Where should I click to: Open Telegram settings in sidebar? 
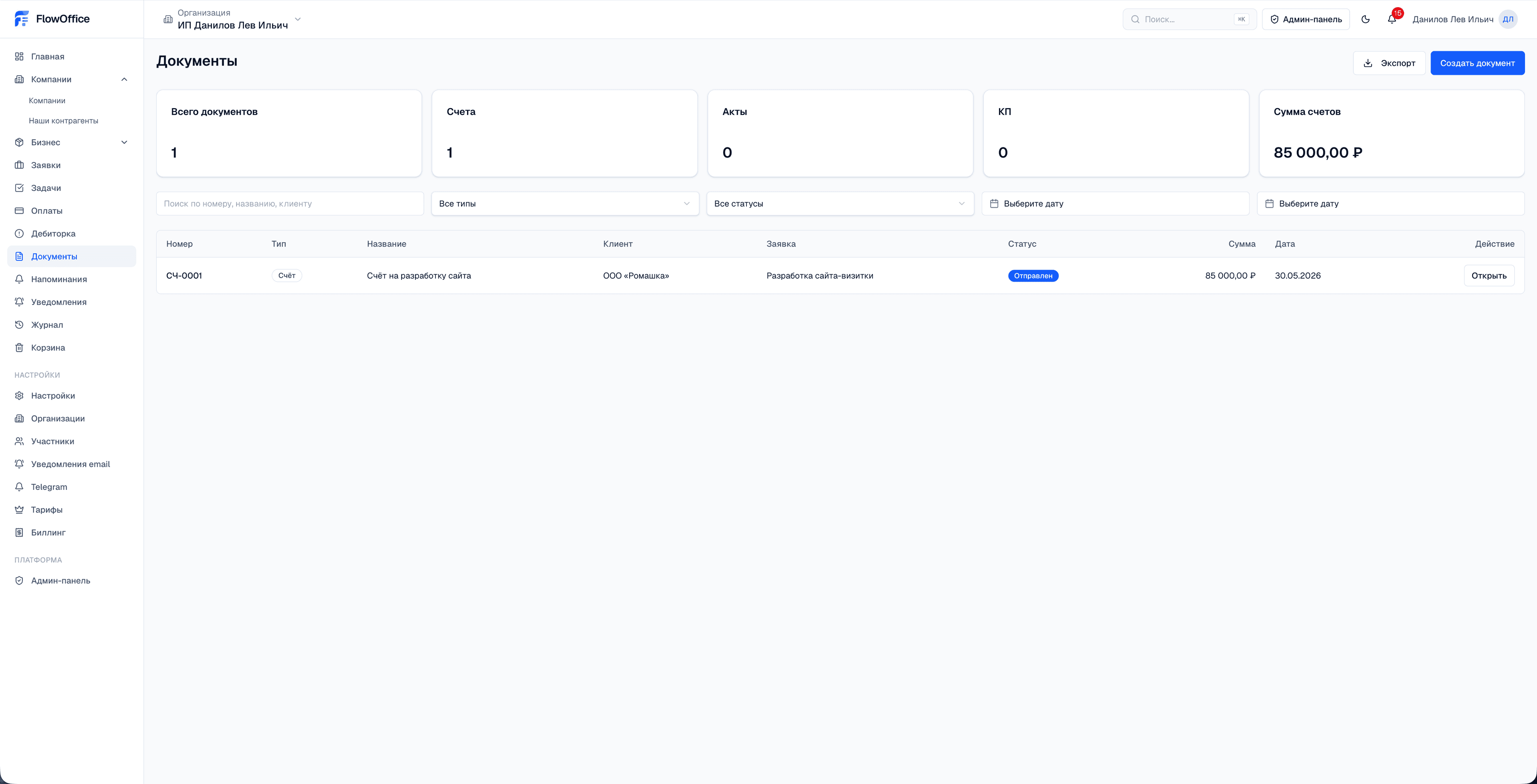(x=72, y=487)
